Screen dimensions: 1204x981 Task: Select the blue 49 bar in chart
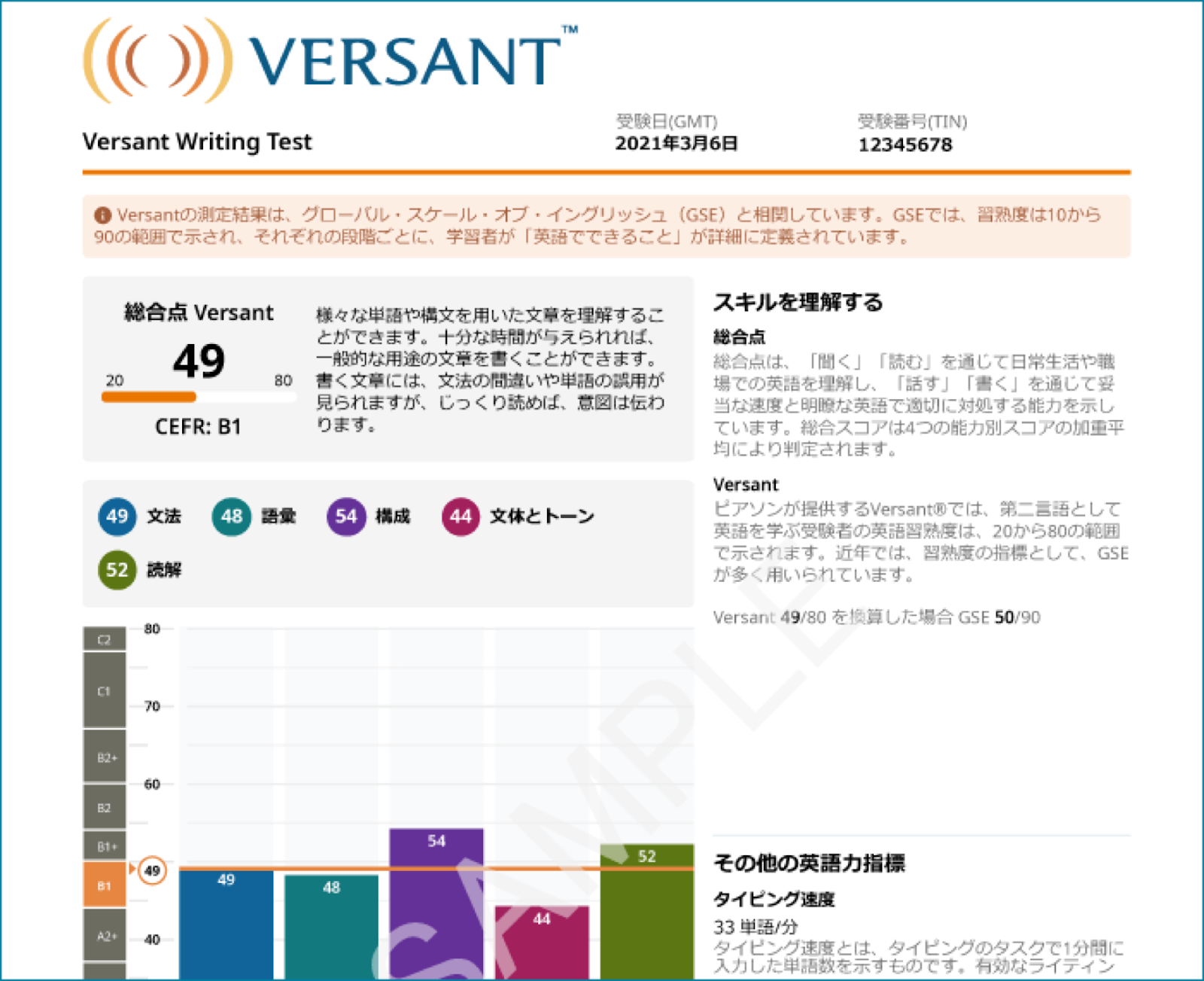tap(226, 925)
